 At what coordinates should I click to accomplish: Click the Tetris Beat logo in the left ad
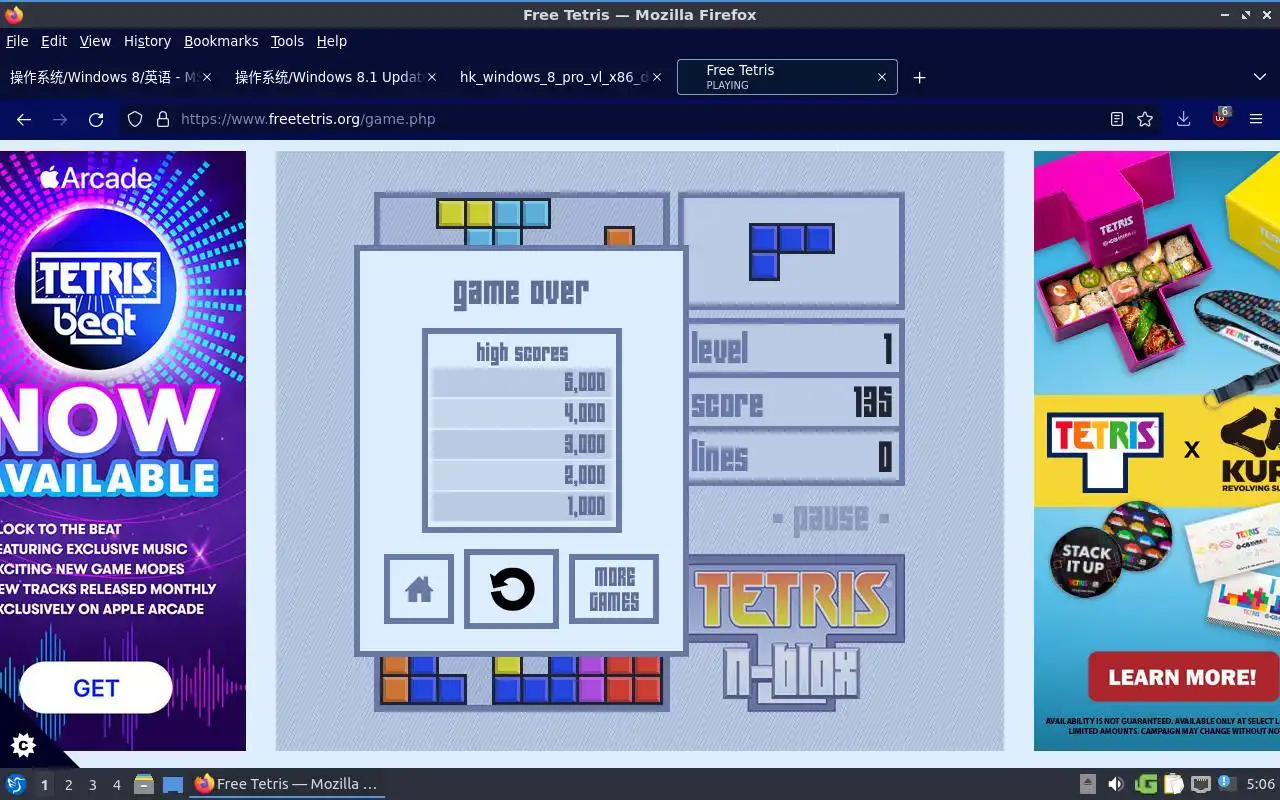point(95,290)
